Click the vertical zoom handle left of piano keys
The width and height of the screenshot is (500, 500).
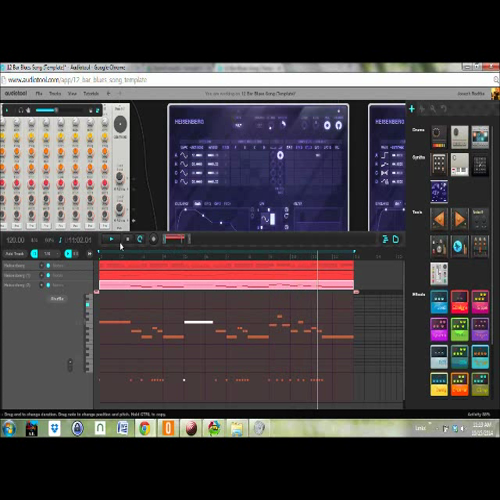(x=70, y=365)
